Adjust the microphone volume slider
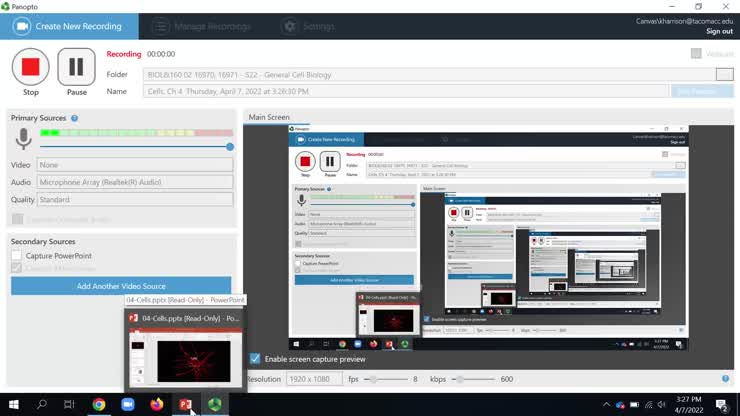 (229, 146)
